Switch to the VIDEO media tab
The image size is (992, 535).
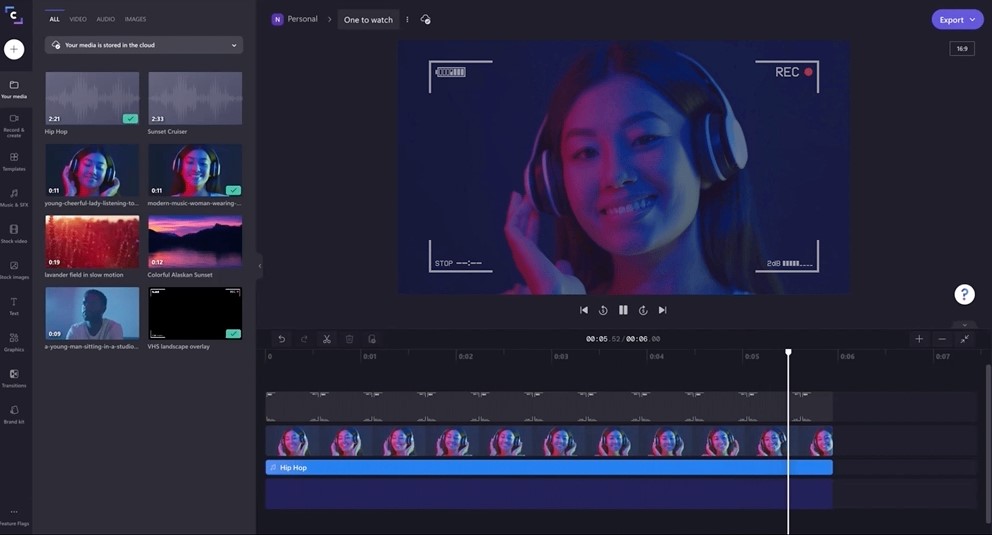click(x=77, y=19)
